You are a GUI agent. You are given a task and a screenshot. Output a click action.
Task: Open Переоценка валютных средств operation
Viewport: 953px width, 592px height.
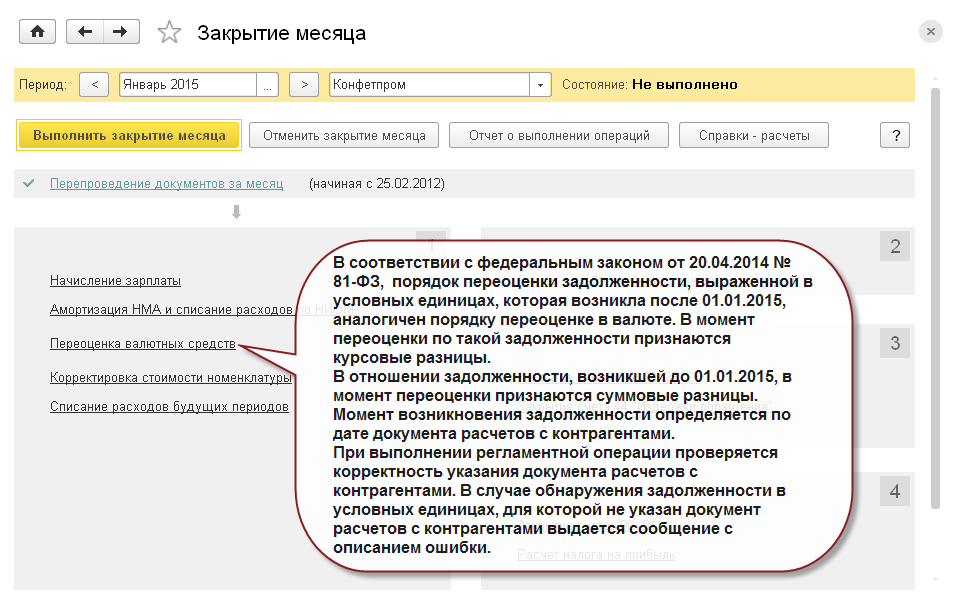point(143,343)
